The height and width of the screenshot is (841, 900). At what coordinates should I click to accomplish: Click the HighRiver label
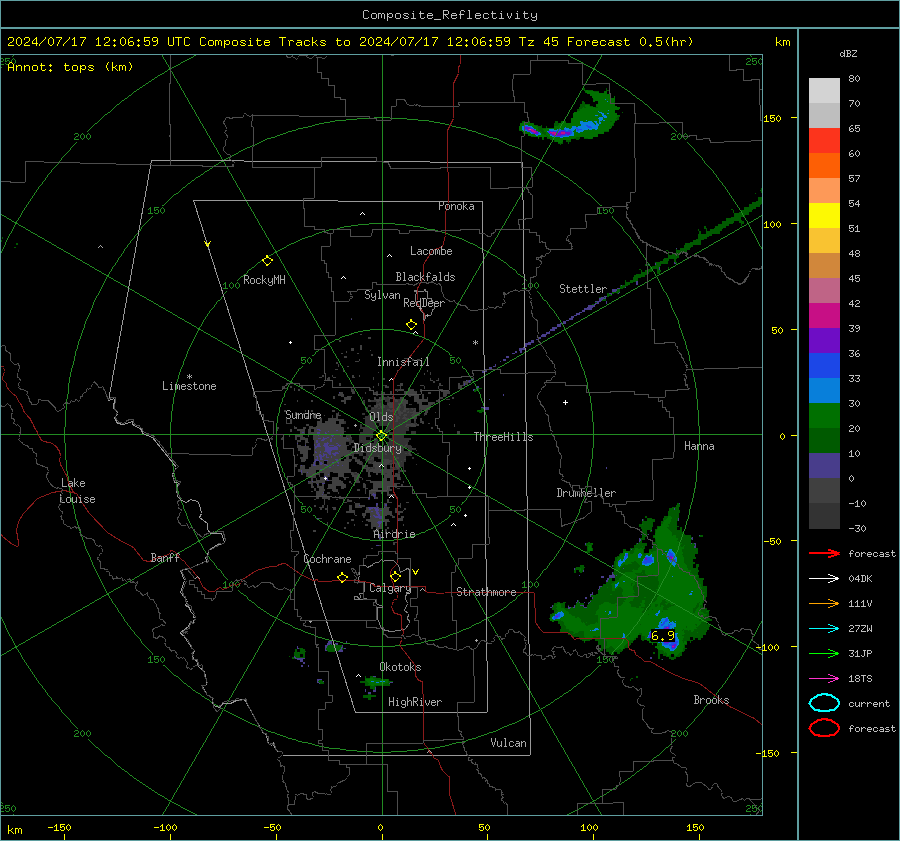click(x=415, y=702)
